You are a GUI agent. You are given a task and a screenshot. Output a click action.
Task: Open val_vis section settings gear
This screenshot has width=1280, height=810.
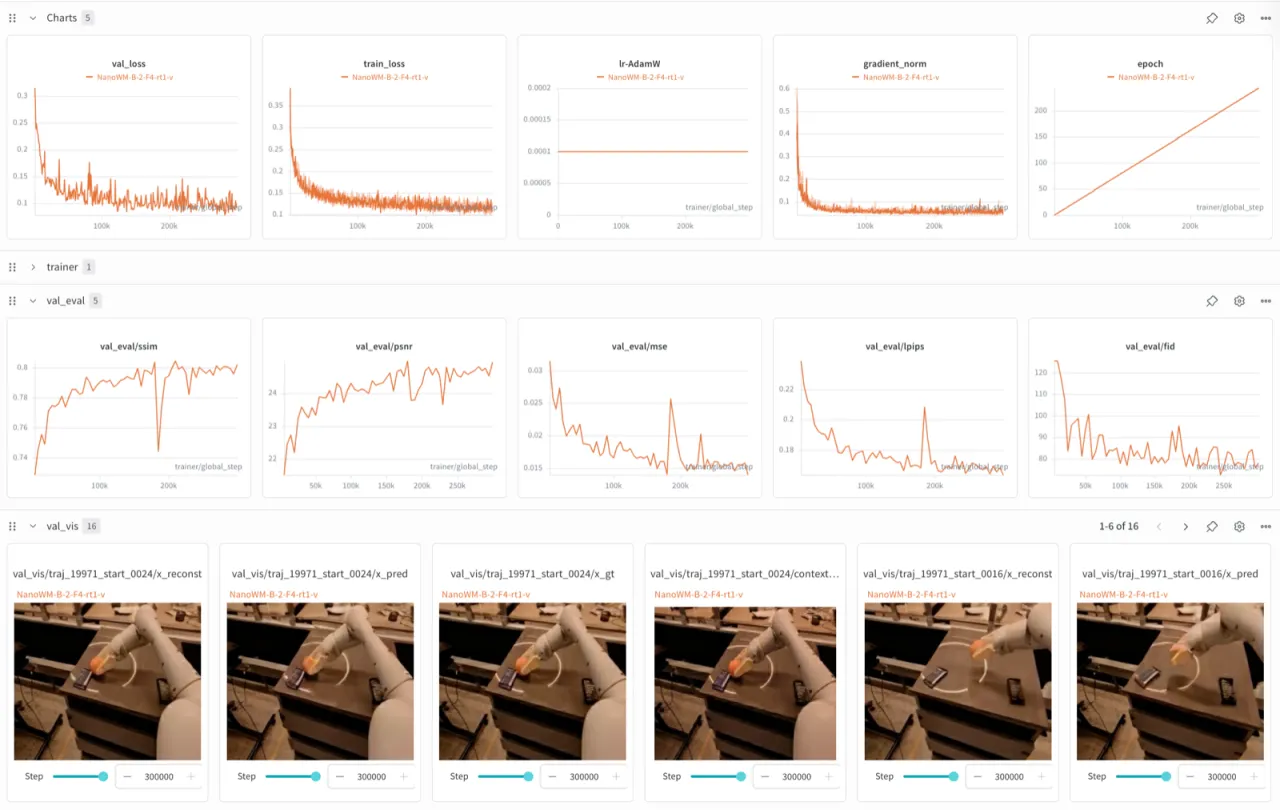[1239, 526]
